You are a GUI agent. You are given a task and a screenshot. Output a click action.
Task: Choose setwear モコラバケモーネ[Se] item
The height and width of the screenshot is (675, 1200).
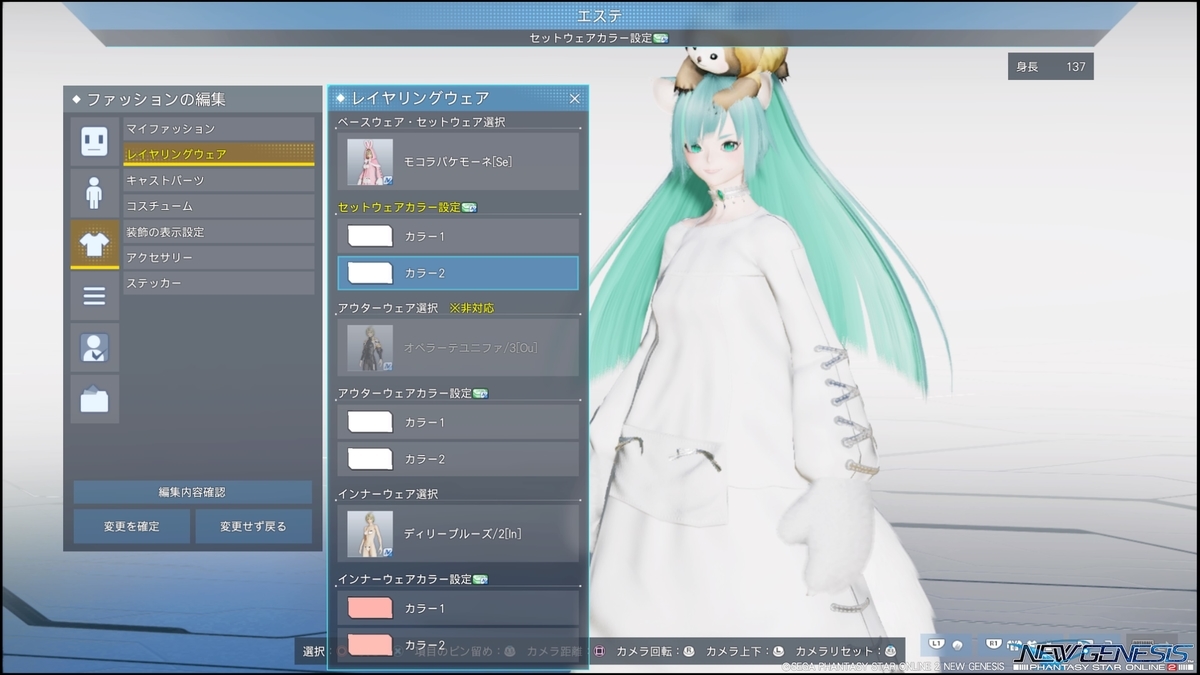[458, 162]
